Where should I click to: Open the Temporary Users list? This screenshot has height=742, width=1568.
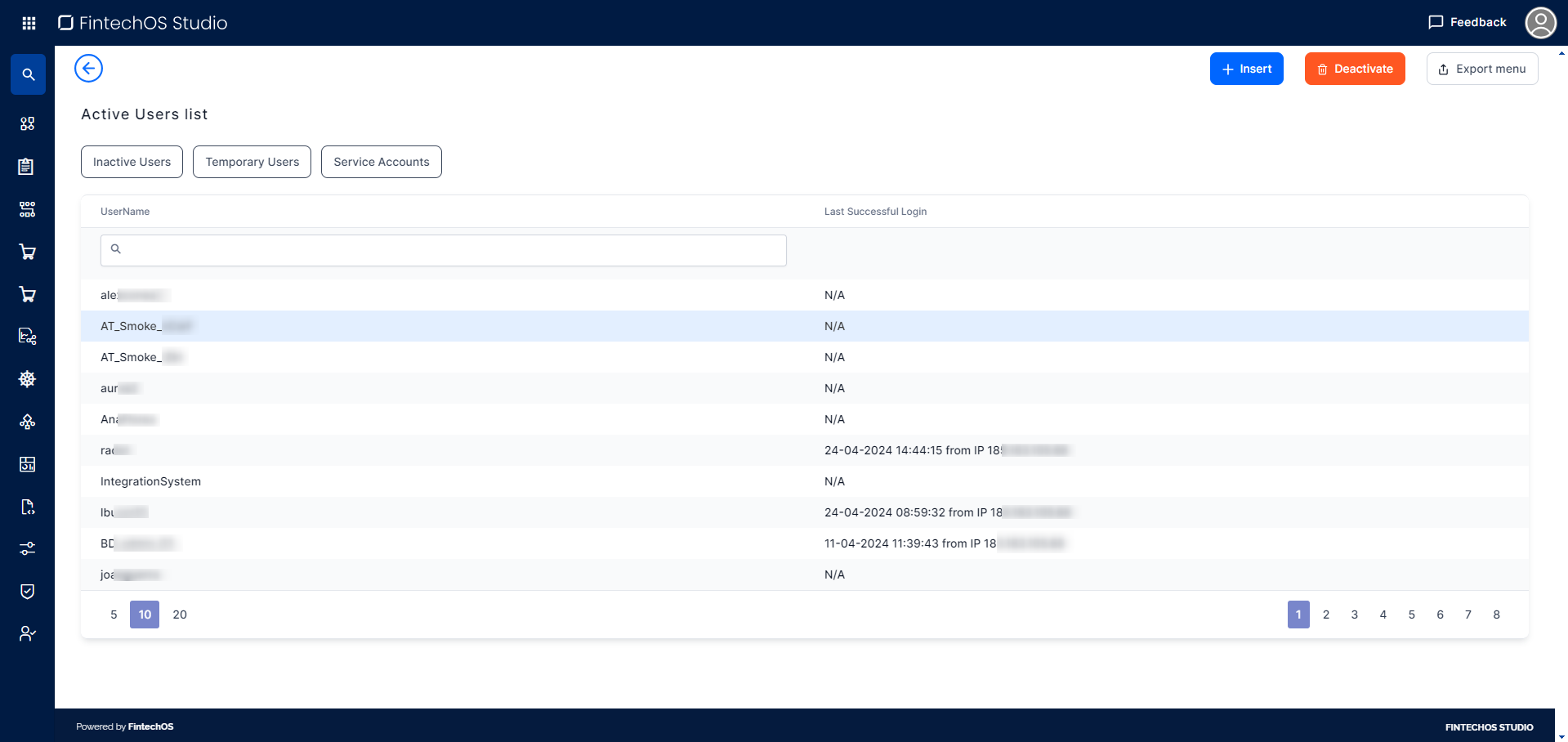tap(252, 162)
